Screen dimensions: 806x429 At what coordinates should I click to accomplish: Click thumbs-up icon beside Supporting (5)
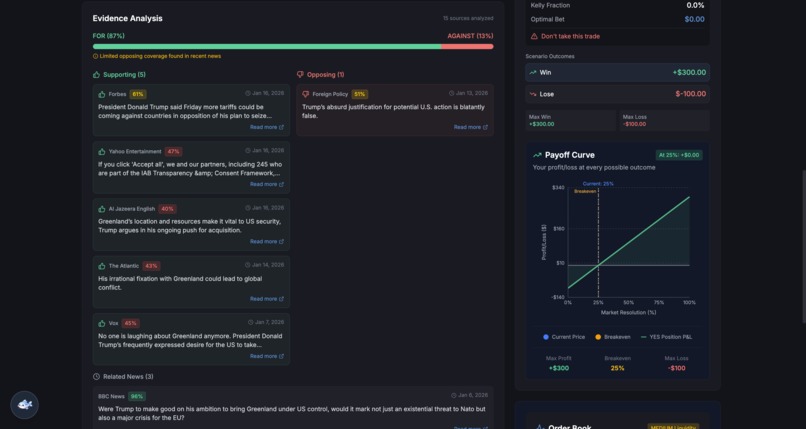tap(96, 74)
